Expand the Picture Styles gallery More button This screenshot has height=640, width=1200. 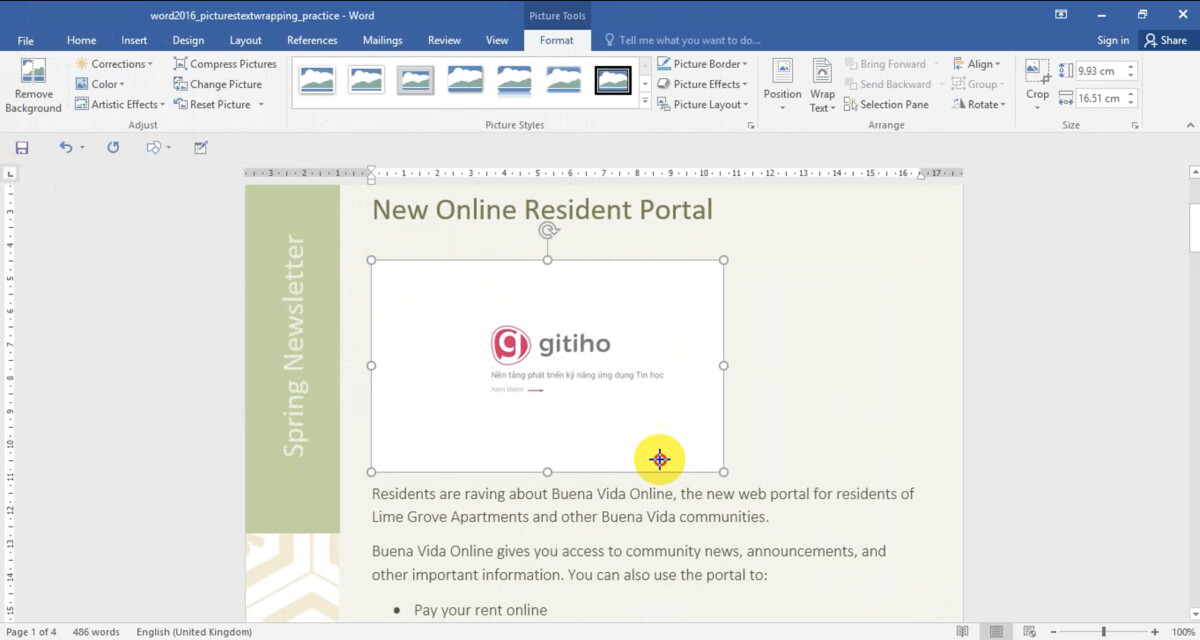tap(645, 102)
